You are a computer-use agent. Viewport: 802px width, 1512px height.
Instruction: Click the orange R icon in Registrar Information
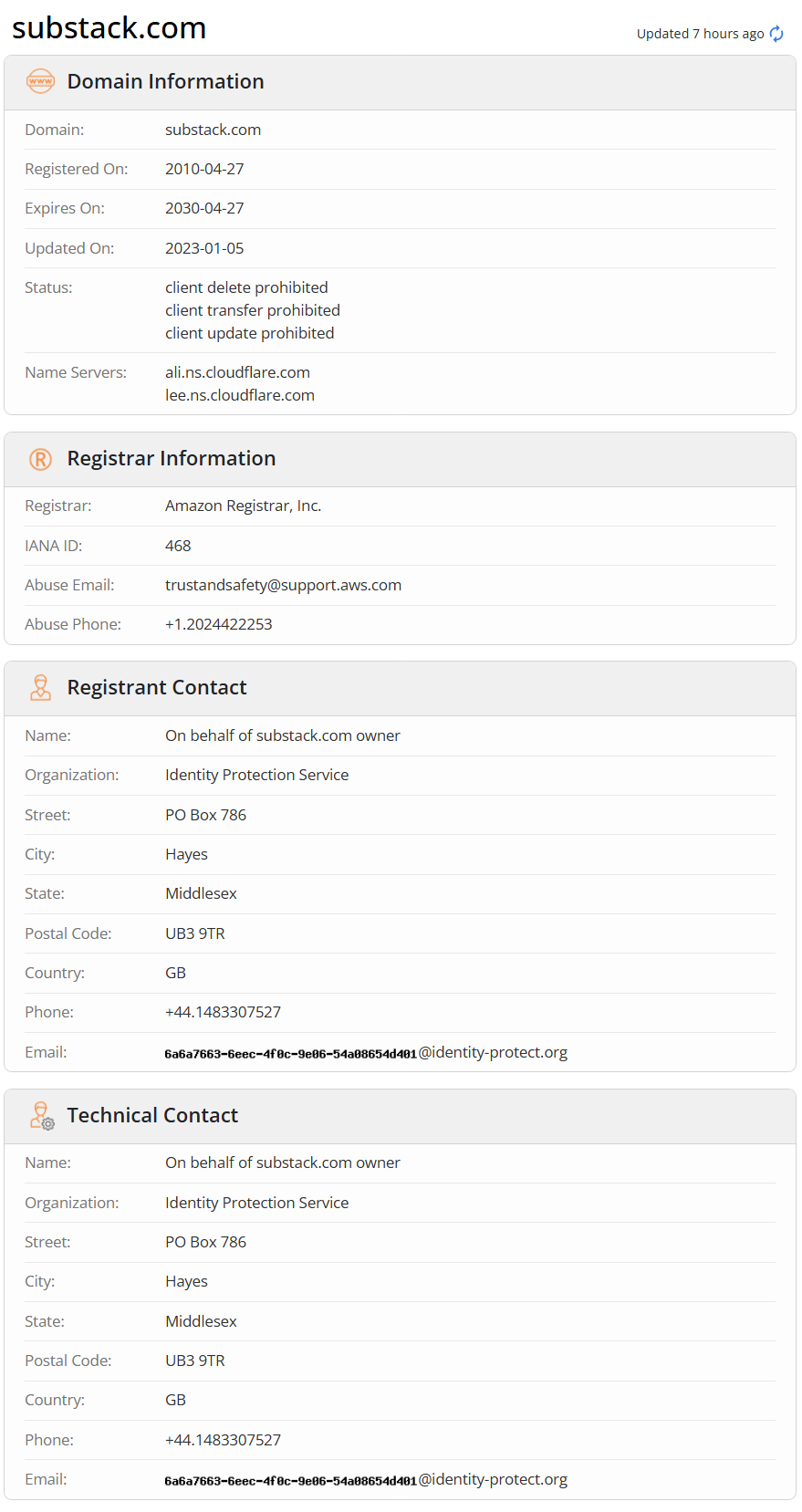coord(40,459)
